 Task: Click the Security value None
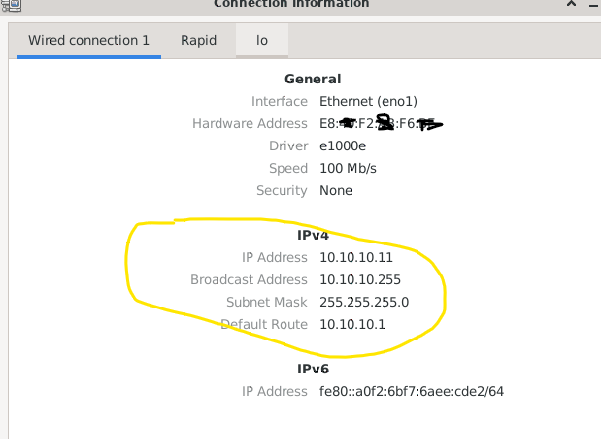(x=336, y=191)
